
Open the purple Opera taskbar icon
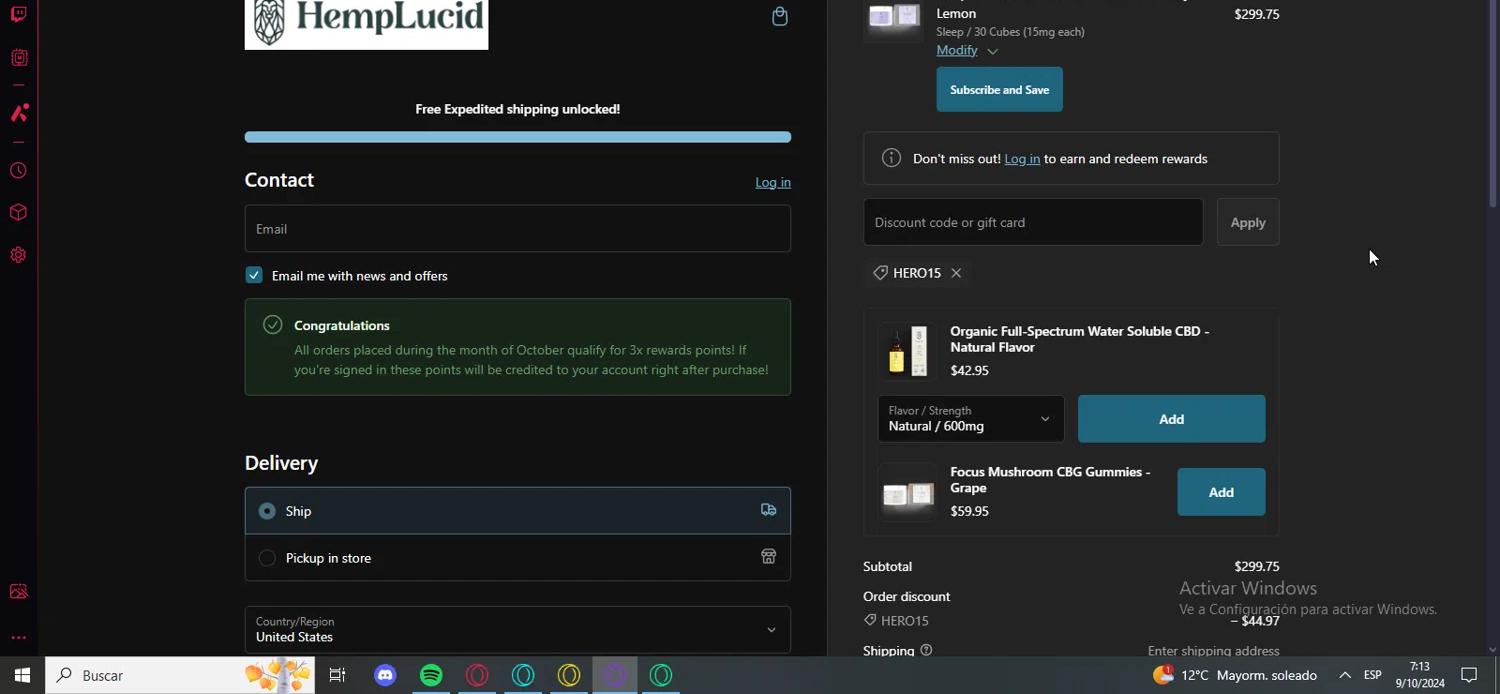tap(615, 676)
